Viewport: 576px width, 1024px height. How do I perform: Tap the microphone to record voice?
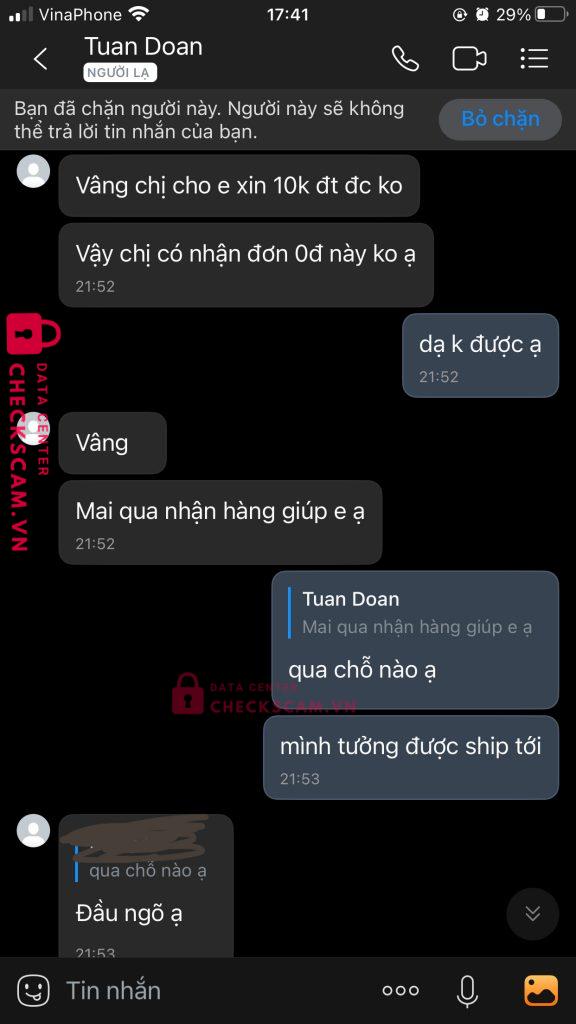pos(466,991)
